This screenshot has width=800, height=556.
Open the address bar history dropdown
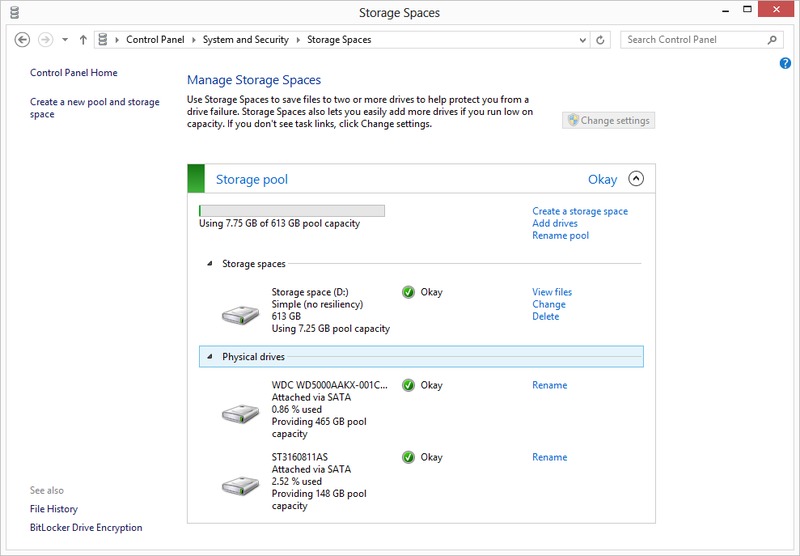pos(583,40)
